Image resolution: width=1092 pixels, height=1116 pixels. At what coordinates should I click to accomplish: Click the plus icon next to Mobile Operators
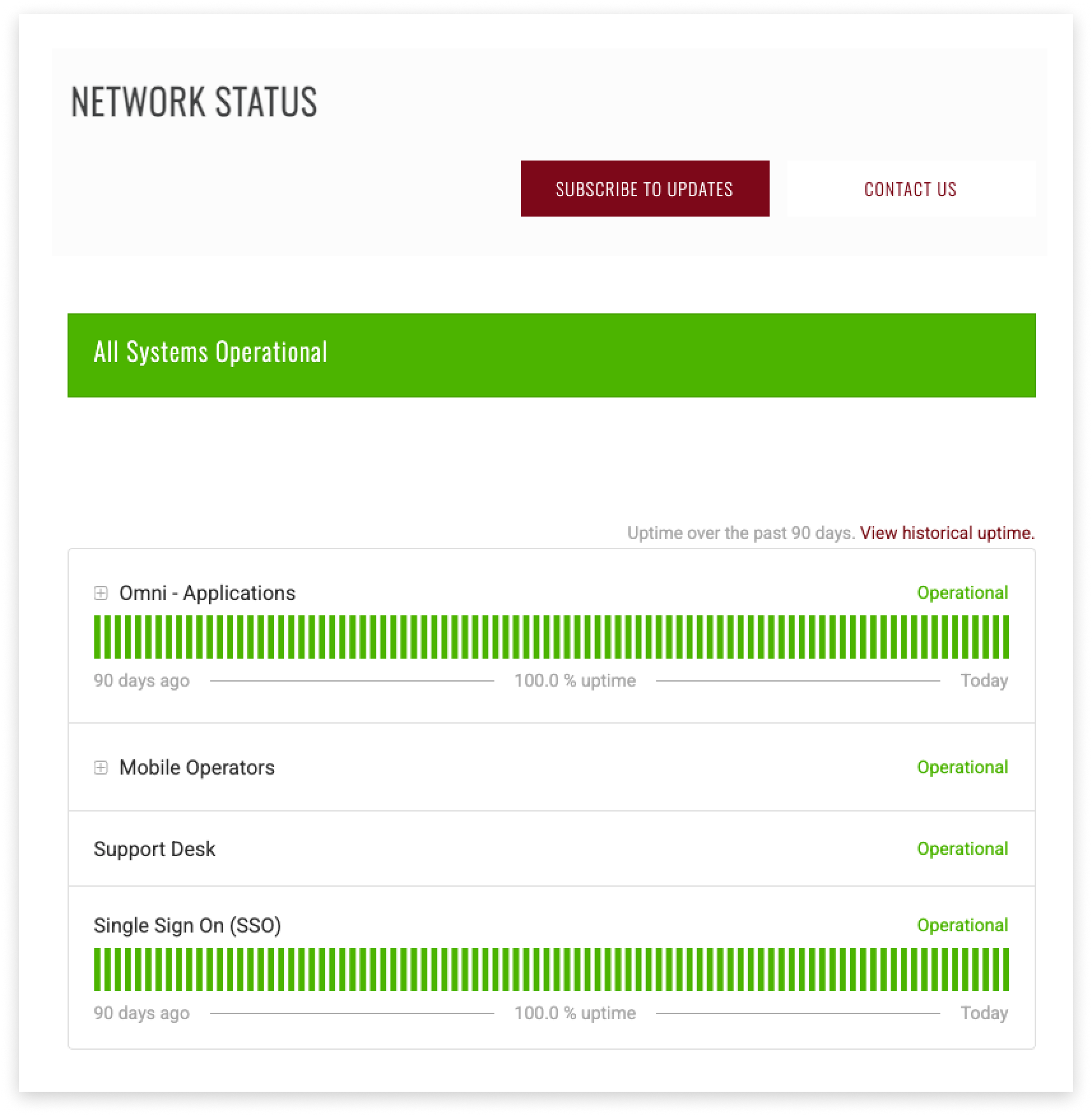tap(100, 768)
